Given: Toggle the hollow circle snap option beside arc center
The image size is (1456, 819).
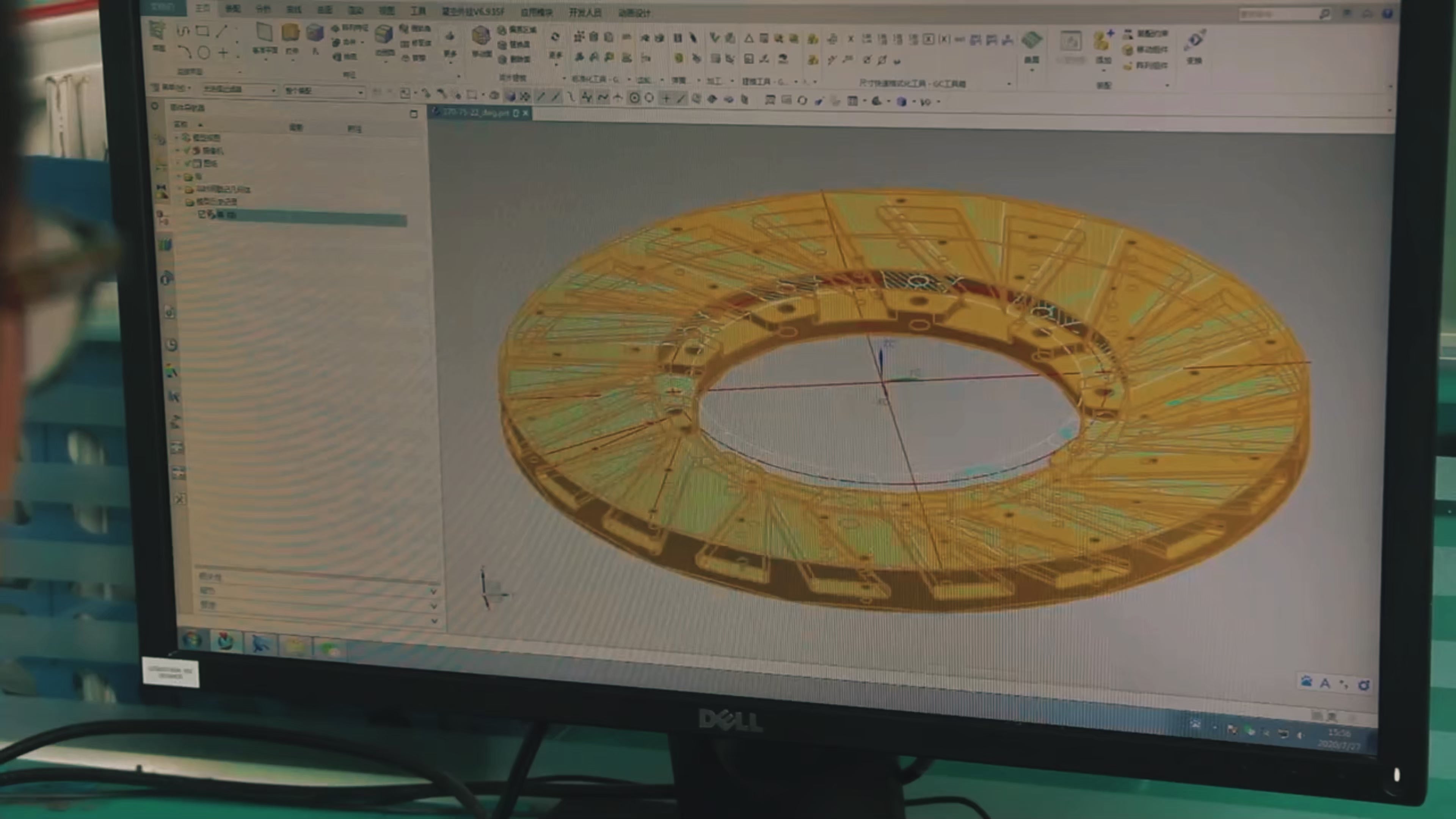Looking at the screenshot, I should coord(650,98).
